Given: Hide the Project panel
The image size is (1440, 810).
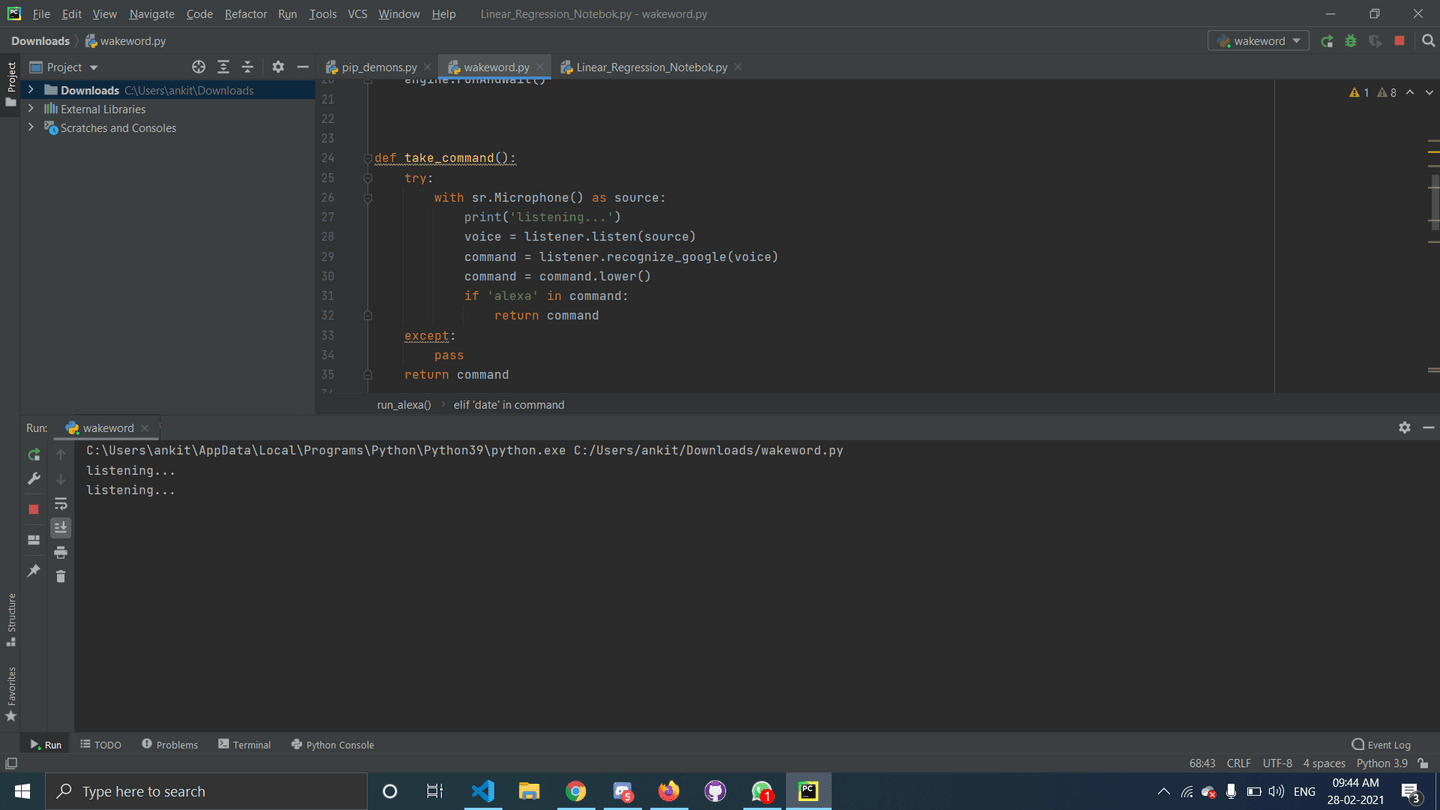Looking at the screenshot, I should (x=303, y=67).
